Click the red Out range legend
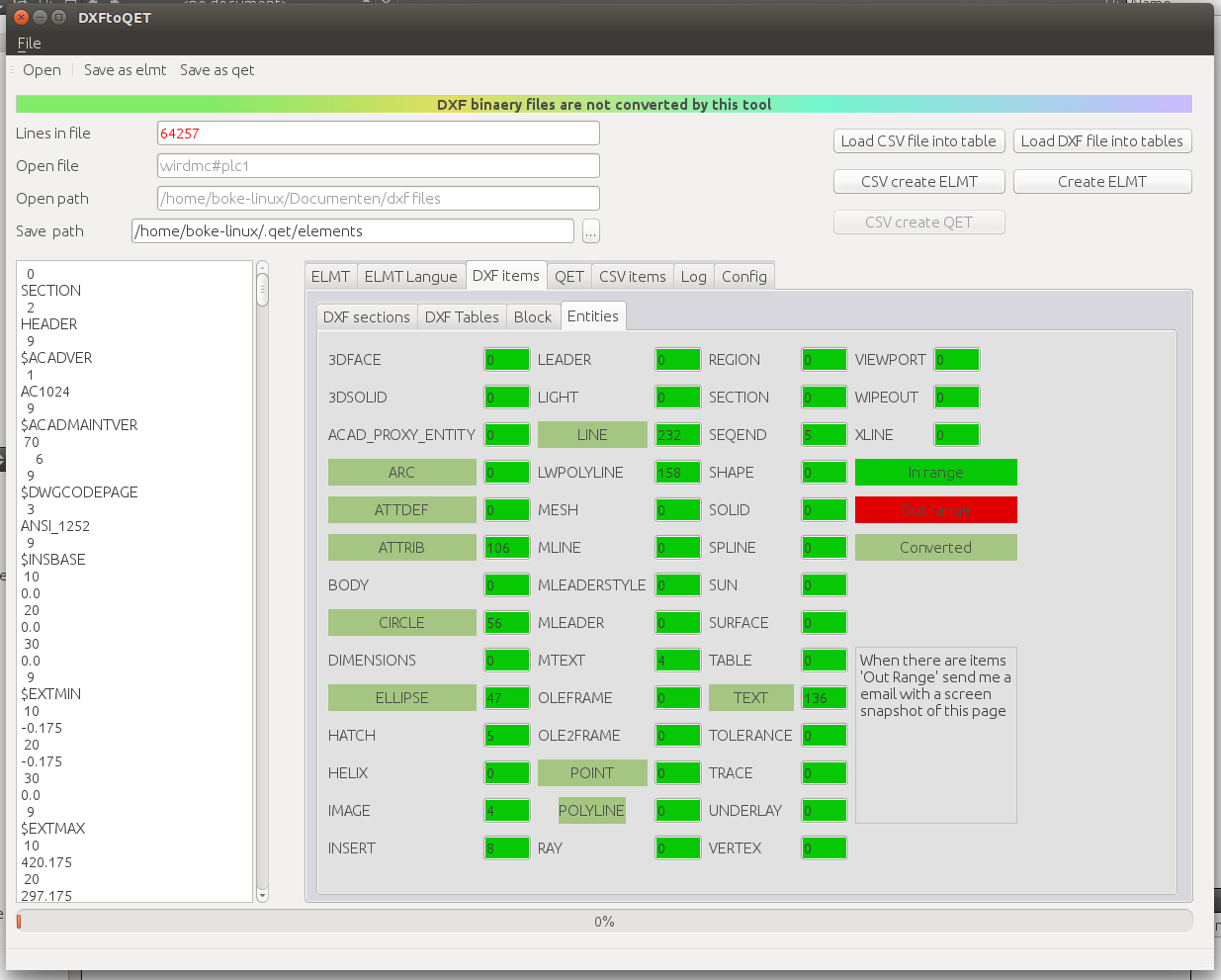 coord(935,510)
